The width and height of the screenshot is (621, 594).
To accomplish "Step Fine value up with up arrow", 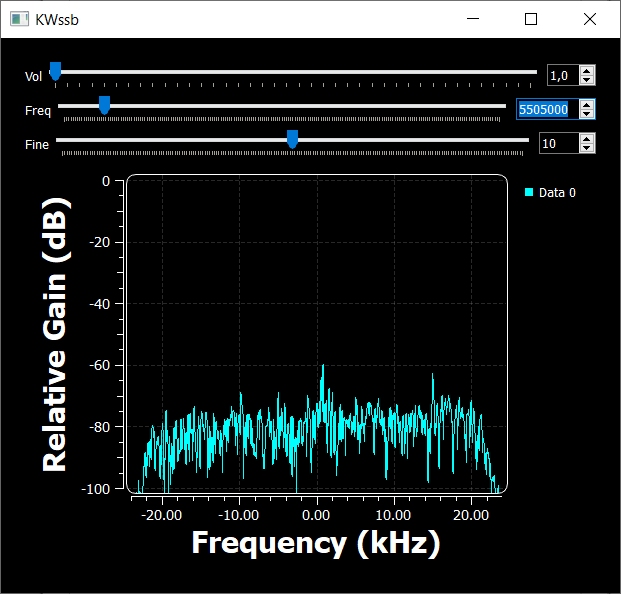I will (x=587, y=139).
